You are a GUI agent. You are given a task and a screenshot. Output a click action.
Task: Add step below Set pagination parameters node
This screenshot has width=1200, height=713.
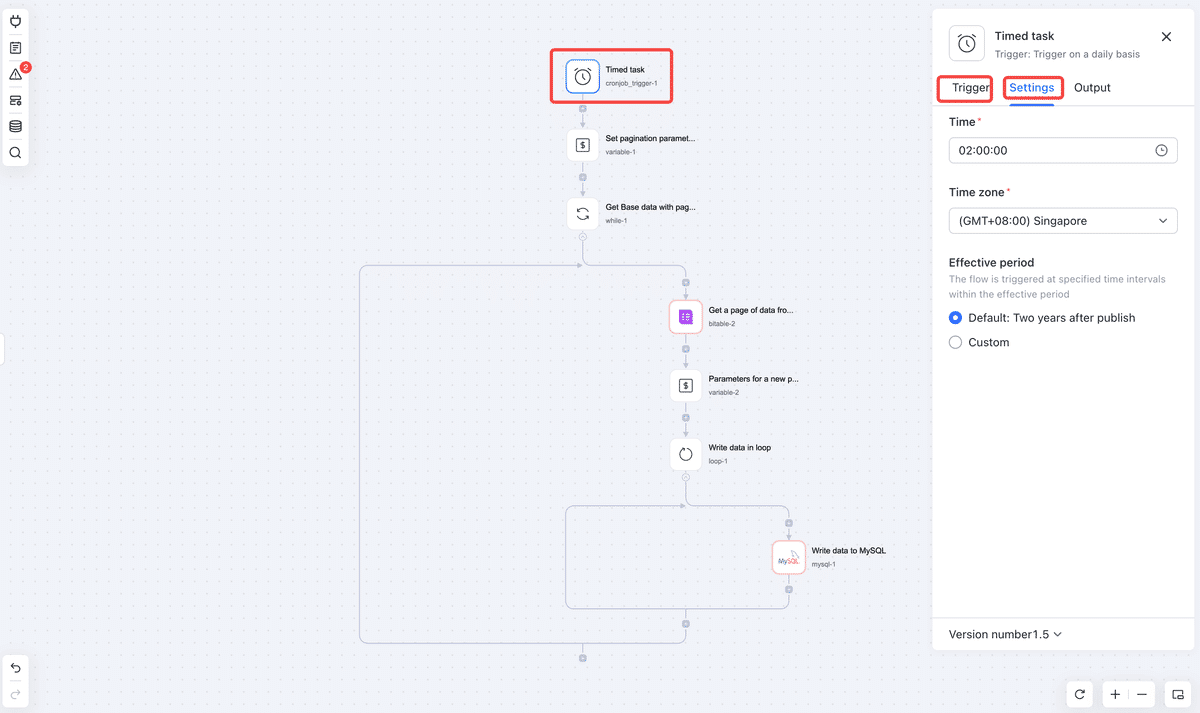pyautogui.click(x=583, y=177)
